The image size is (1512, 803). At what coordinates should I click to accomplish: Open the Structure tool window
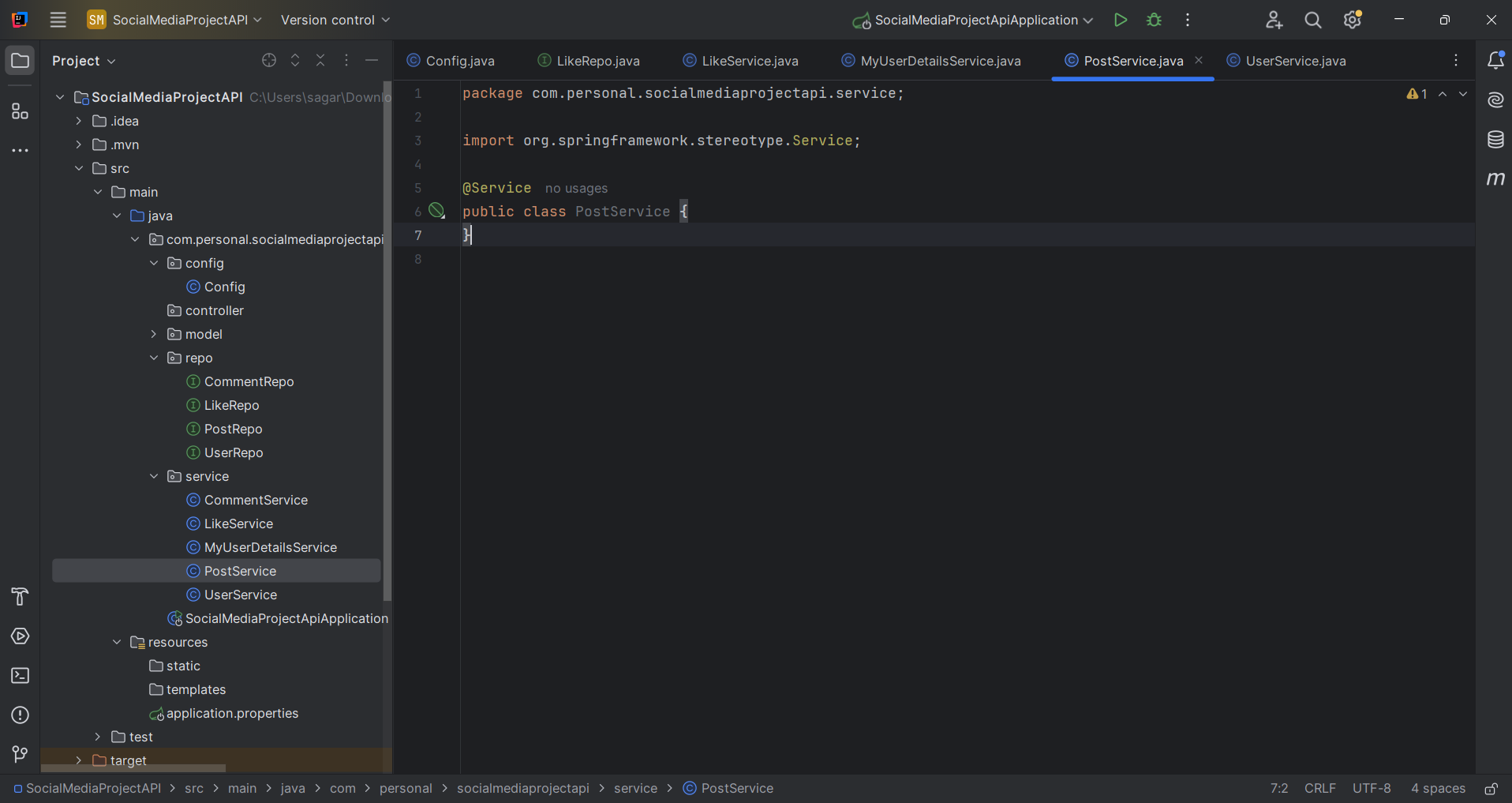[x=20, y=111]
